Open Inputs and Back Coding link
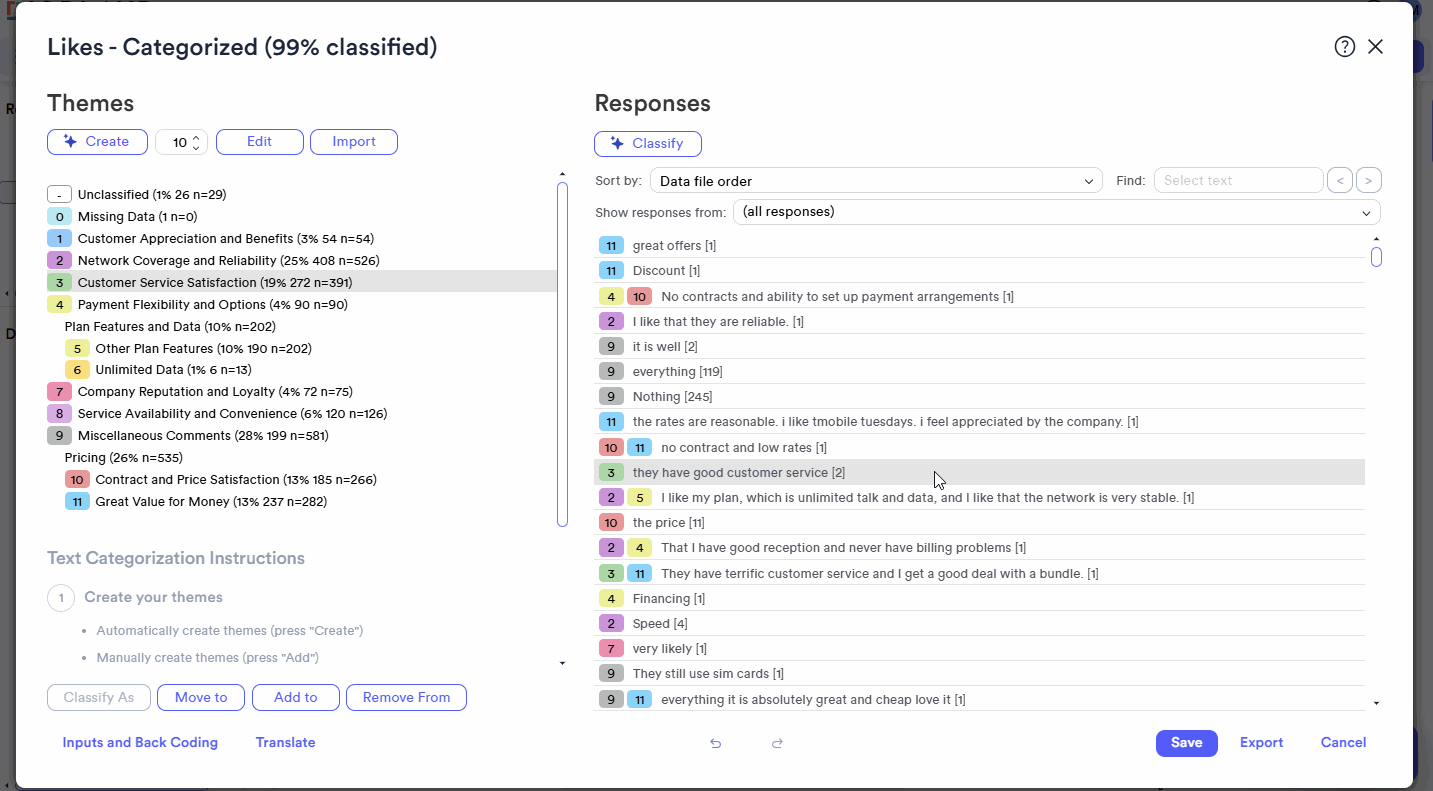 click(140, 743)
